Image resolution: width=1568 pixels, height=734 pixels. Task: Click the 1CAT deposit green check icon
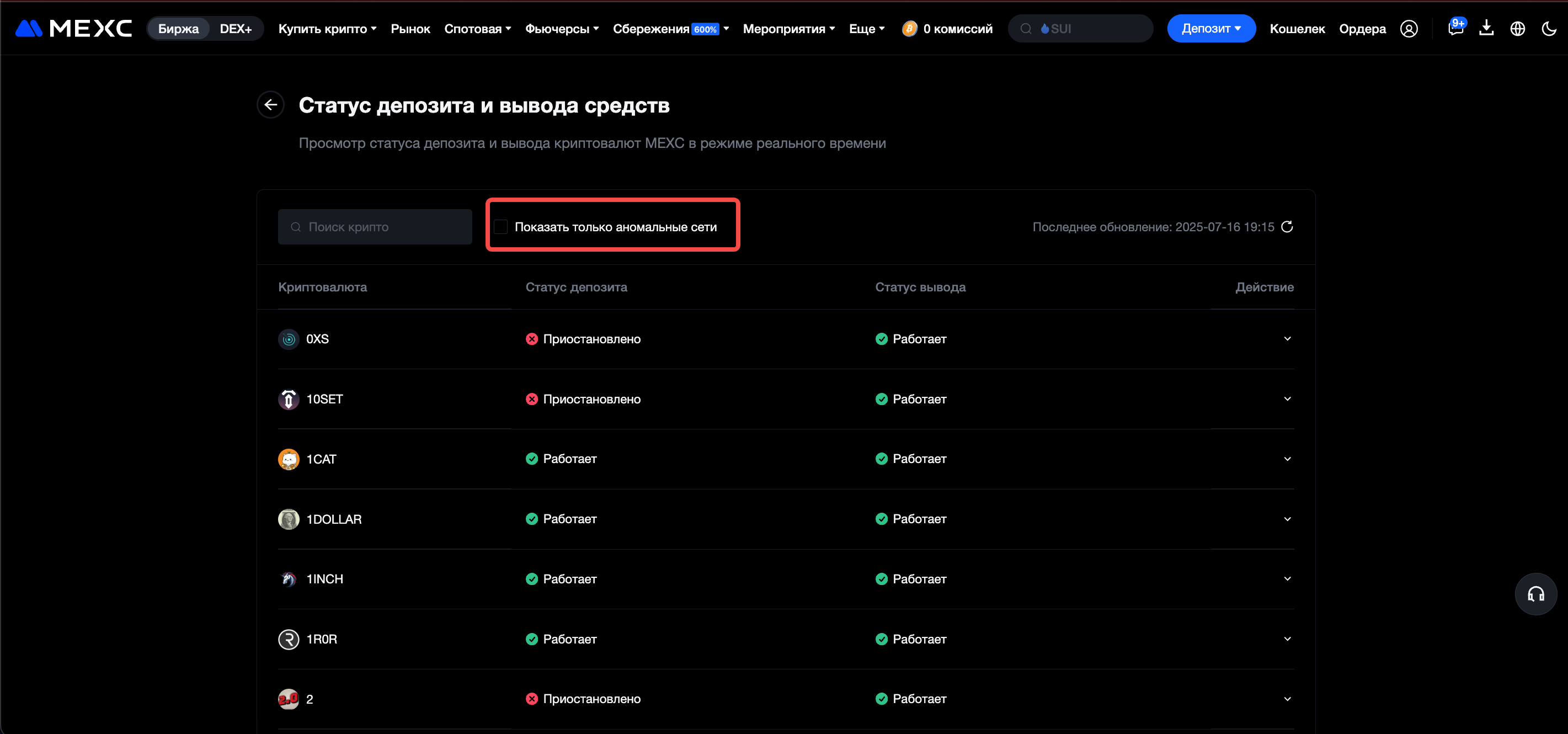coord(531,459)
